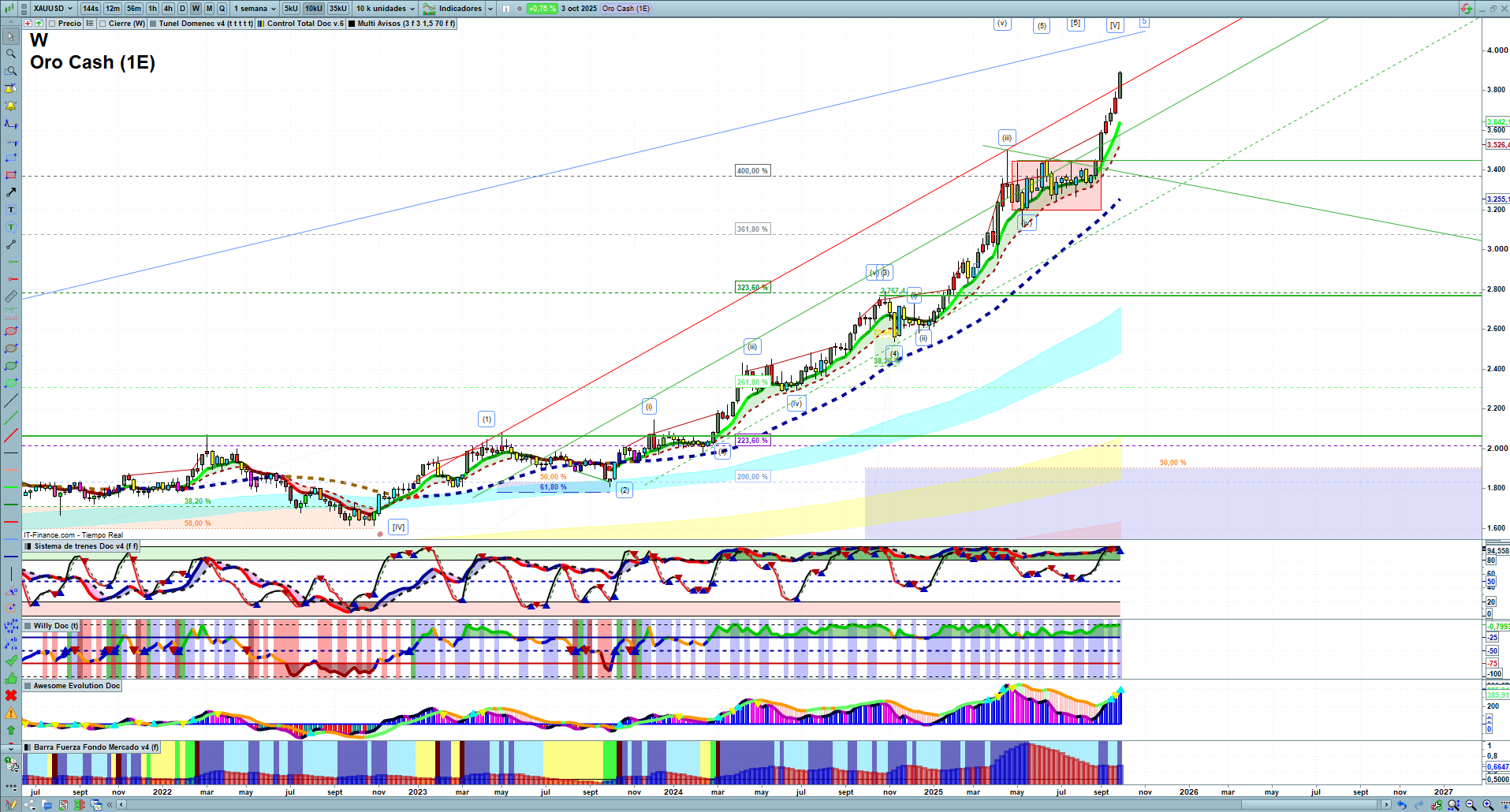Toggle the Precio checkbox

coord(52,24)
